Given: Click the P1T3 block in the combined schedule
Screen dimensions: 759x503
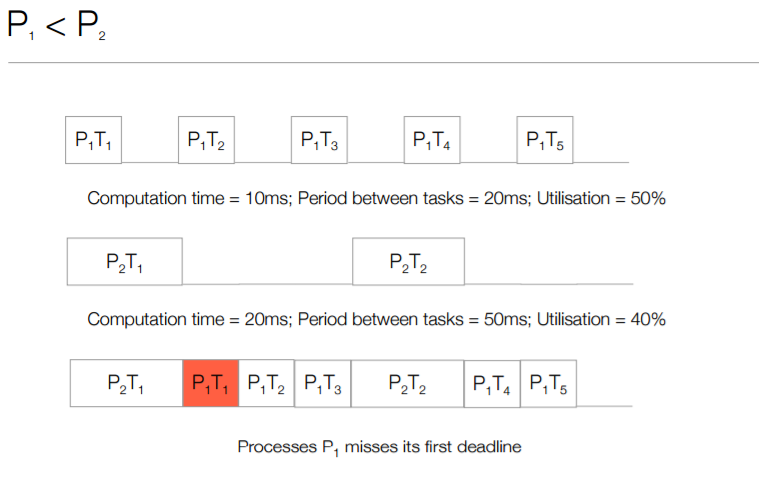Looking at the screenshot, I should pos(322,383).
